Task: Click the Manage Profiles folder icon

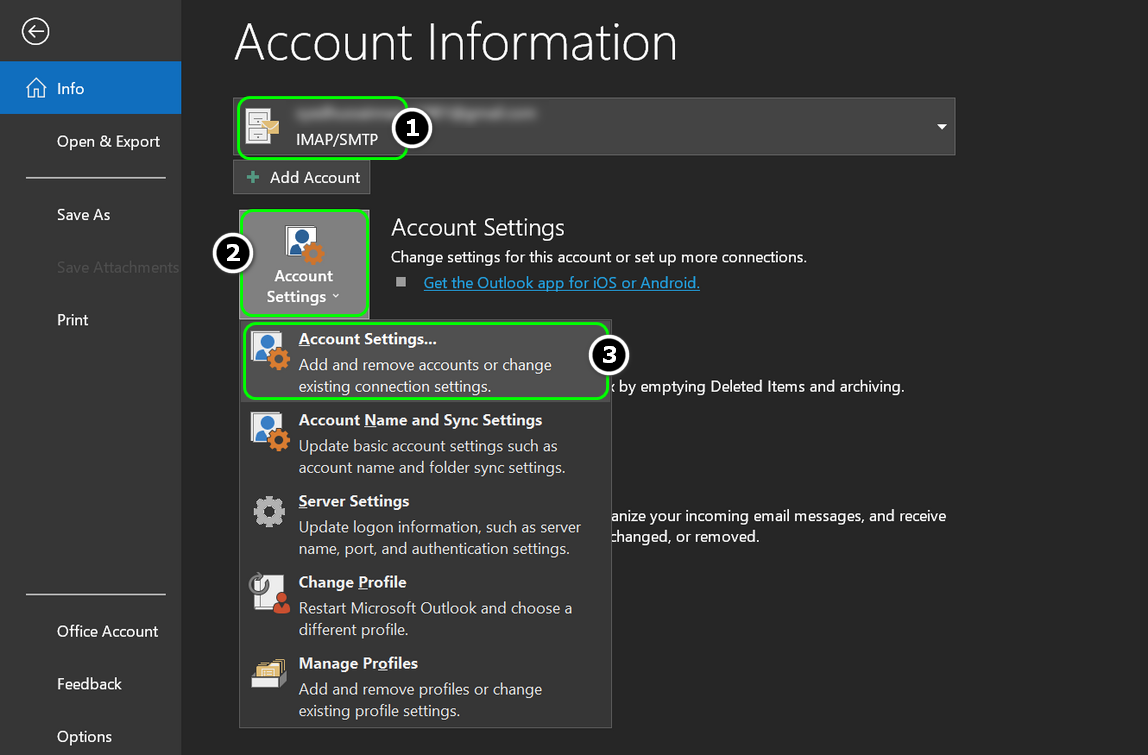Action: (x=269, y=674)
